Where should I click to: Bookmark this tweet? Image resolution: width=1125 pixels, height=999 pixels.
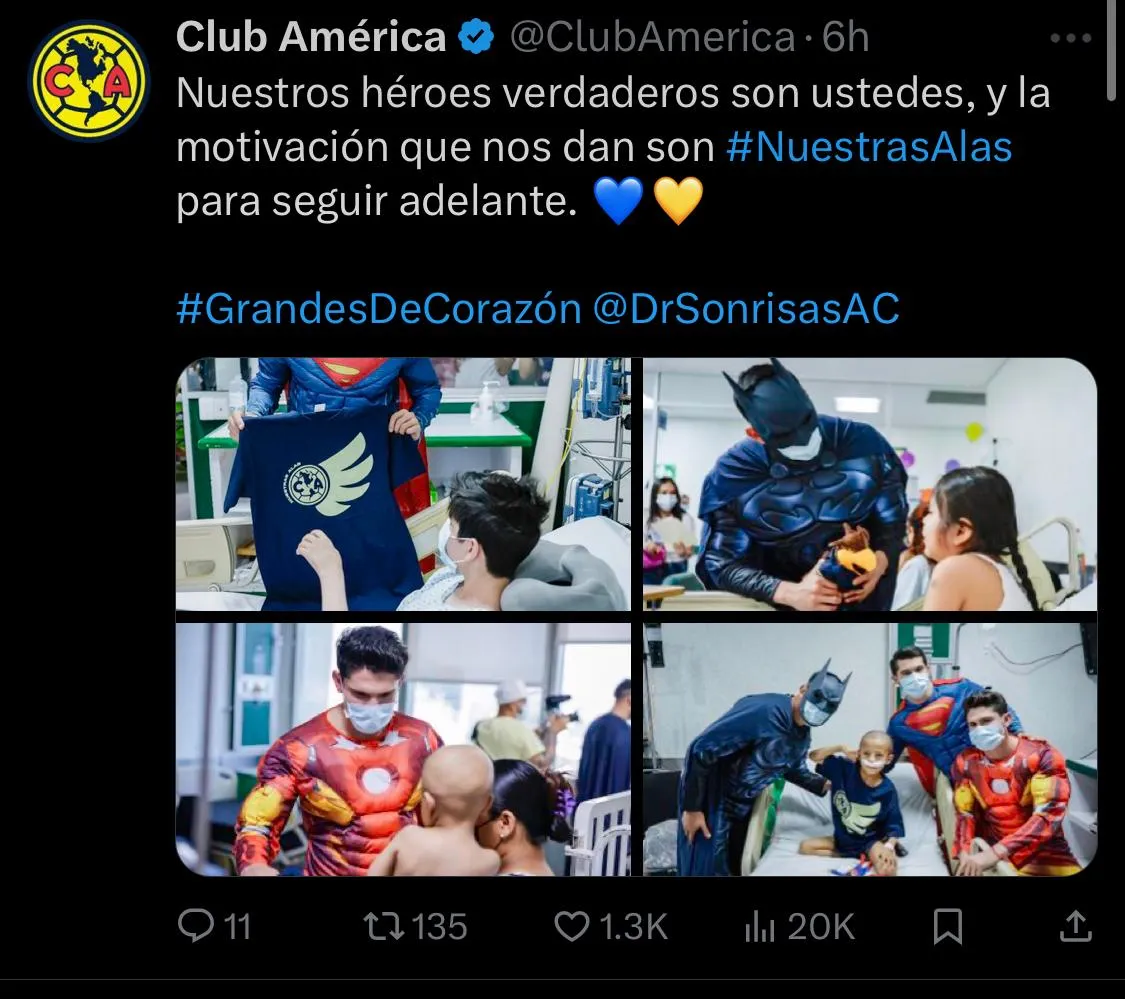tap(947, 926)
